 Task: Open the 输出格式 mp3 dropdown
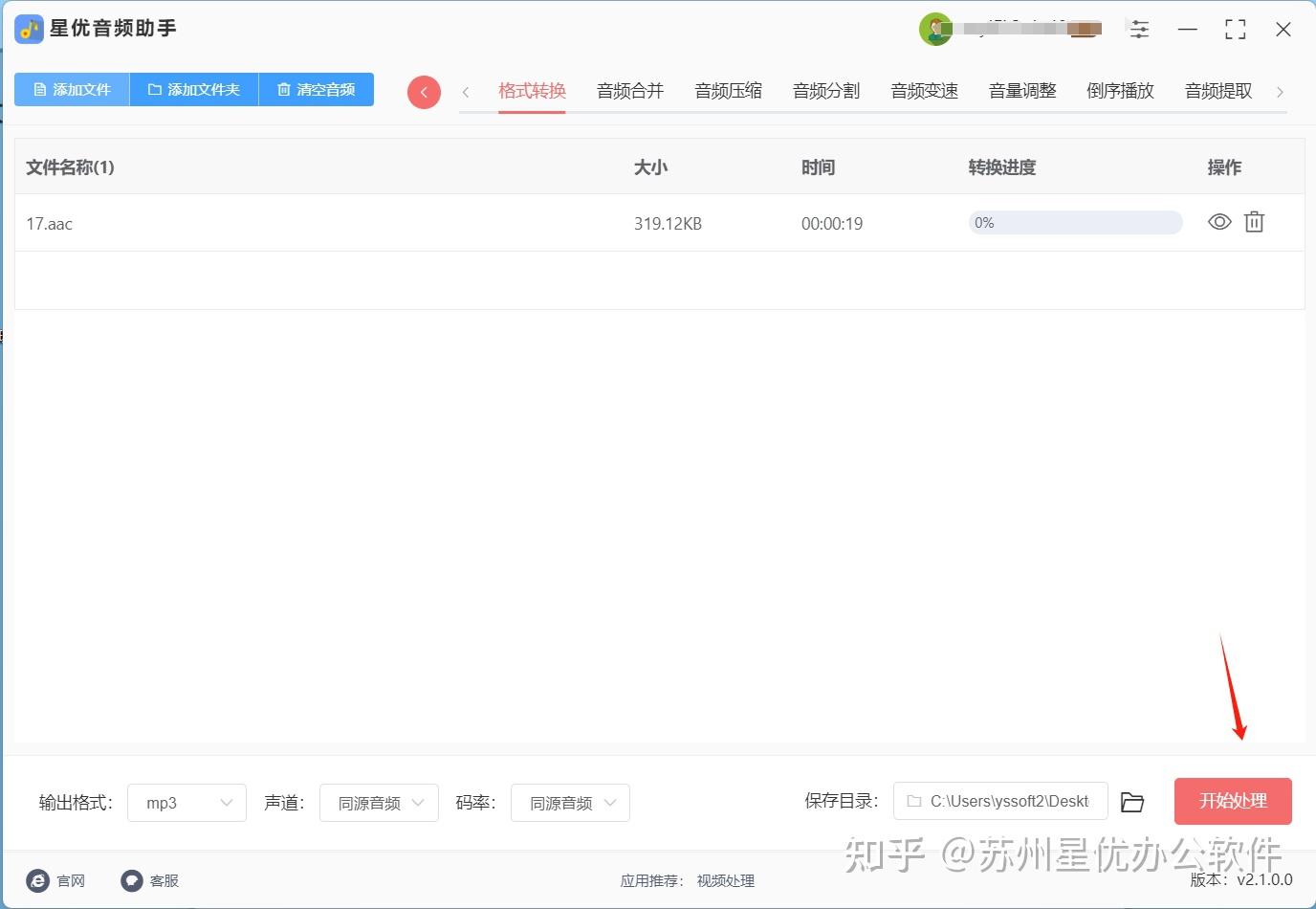tap(186, 803)
